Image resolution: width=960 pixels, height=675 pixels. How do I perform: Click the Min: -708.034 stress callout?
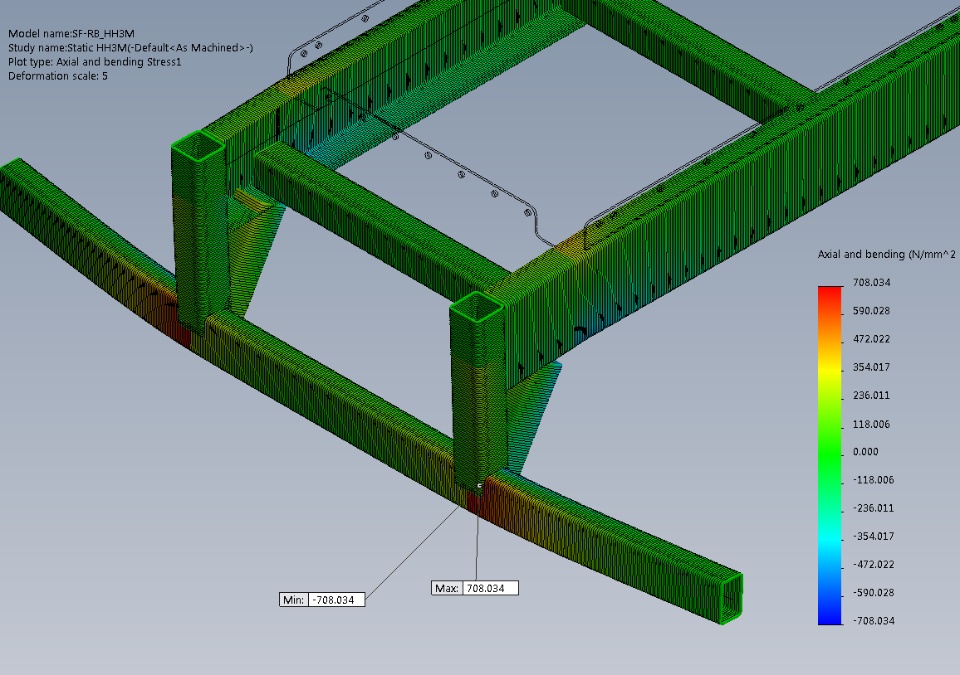(322, 600)
